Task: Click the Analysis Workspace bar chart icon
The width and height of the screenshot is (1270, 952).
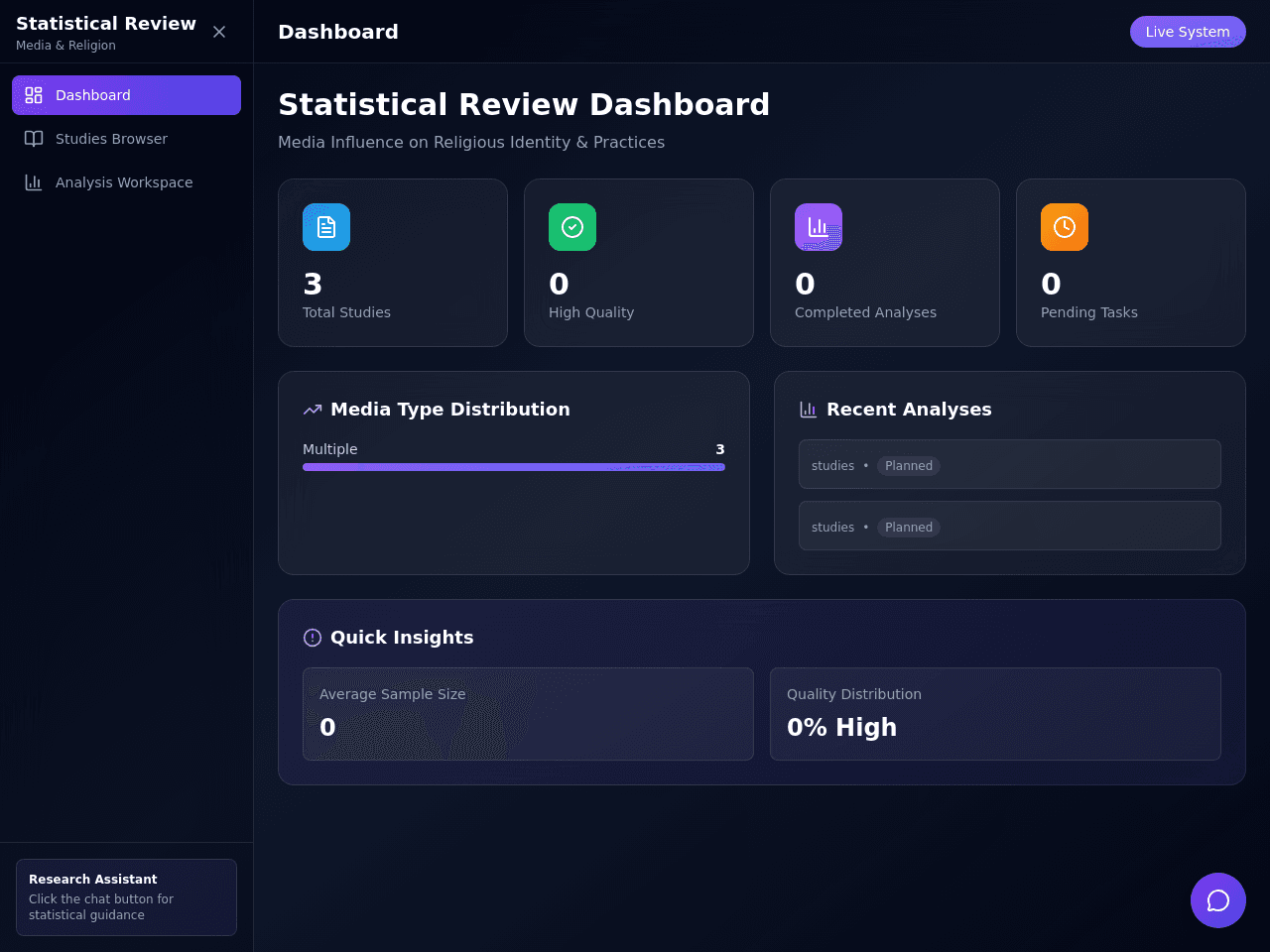Action: pyautogui.click(x=34, y=182)
